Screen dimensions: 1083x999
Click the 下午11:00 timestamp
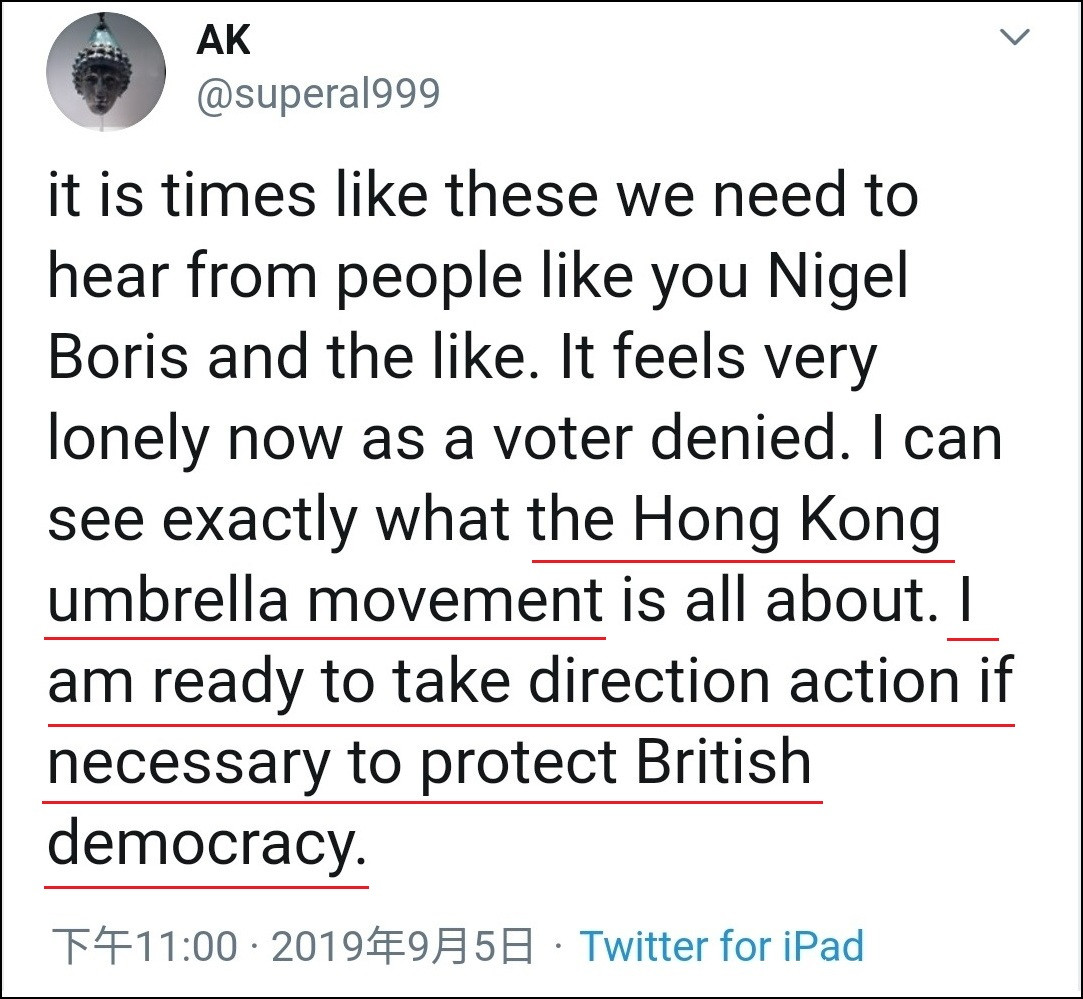[x=146, y=945]
